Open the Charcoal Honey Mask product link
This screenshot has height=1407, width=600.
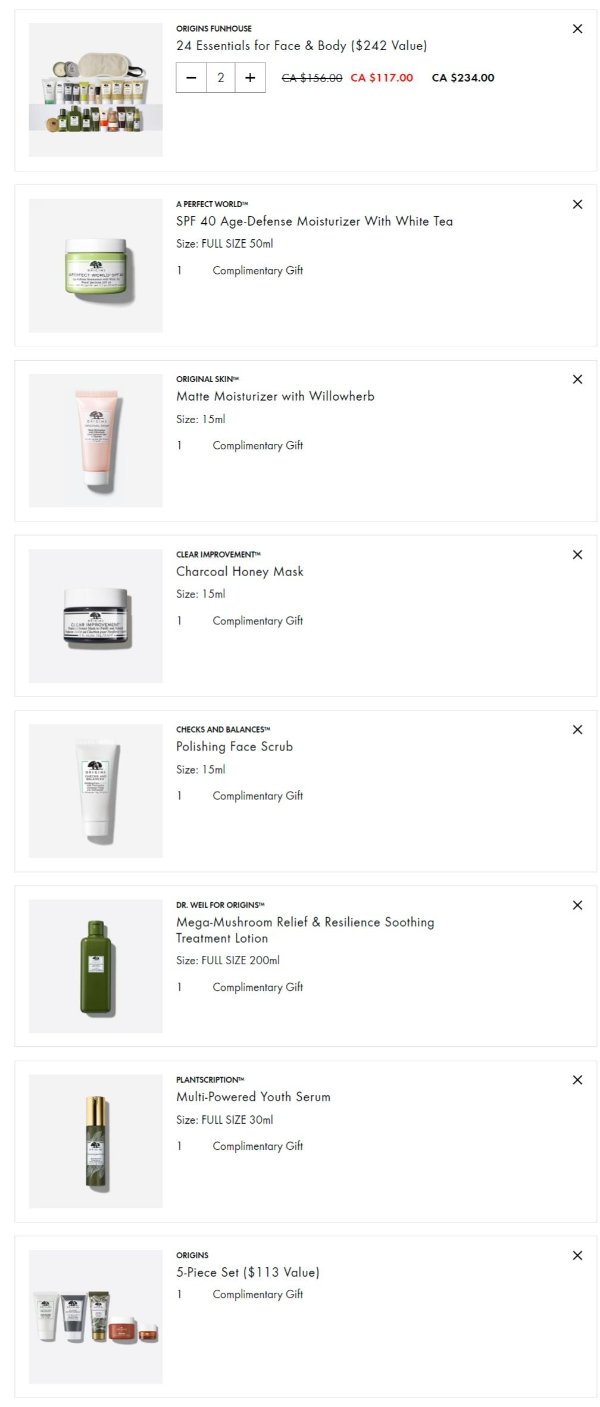pyautogui.click(x=239, y=572)
